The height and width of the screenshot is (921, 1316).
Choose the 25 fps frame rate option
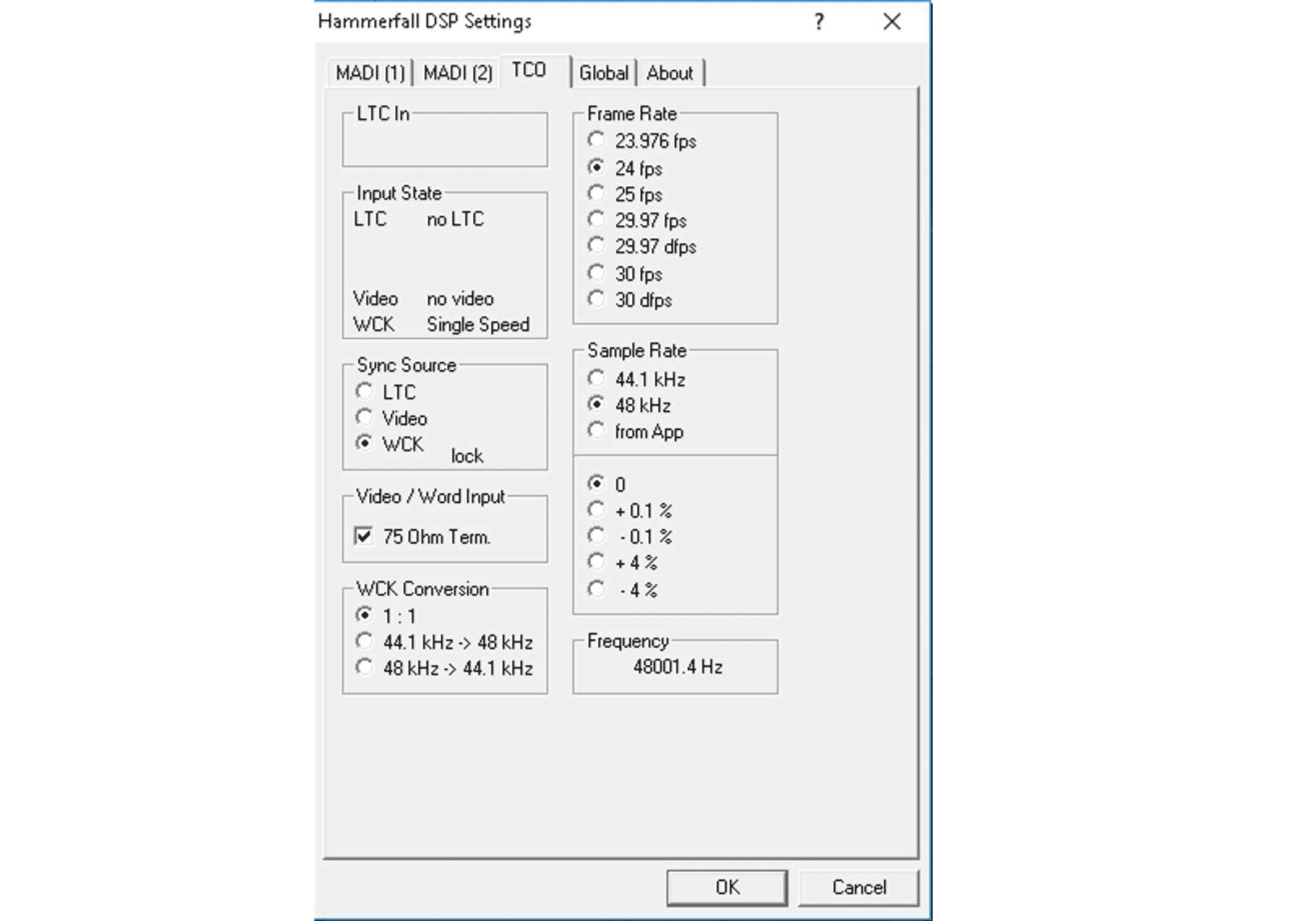[597, 194]
